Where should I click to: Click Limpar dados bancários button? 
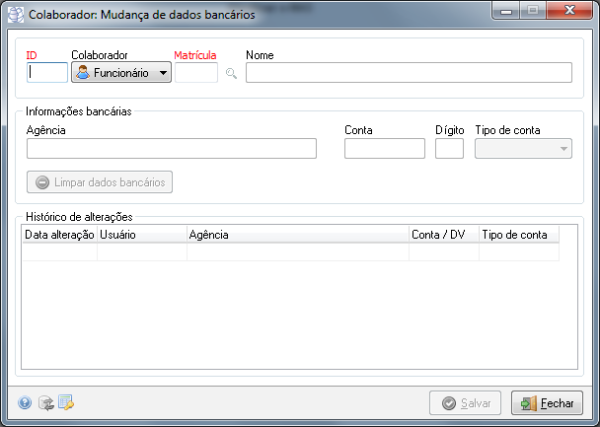pos(101,182)
